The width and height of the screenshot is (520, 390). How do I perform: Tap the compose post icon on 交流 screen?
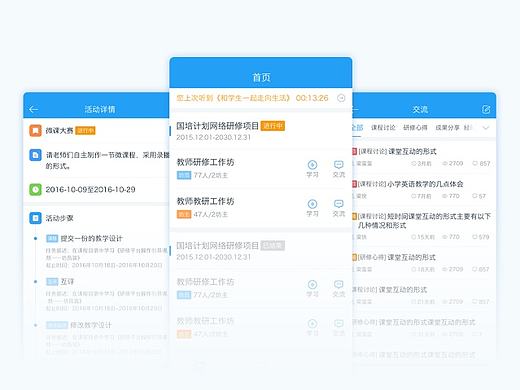click(x=486, y=109)
